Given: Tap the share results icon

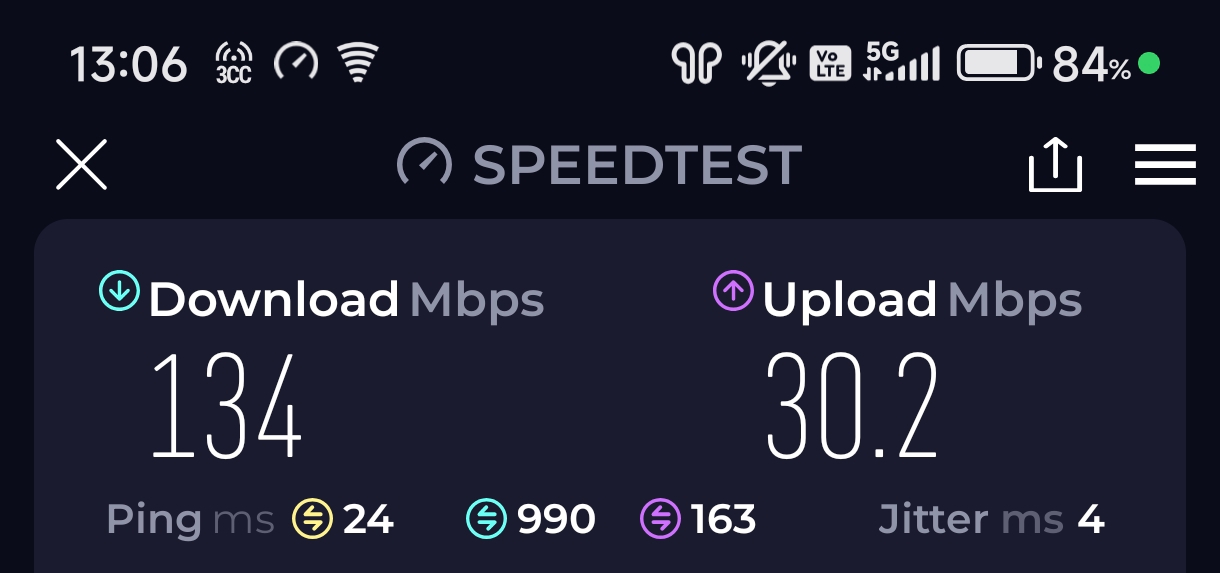Looking at the screenshot, I should click(x=1055, y=164).
